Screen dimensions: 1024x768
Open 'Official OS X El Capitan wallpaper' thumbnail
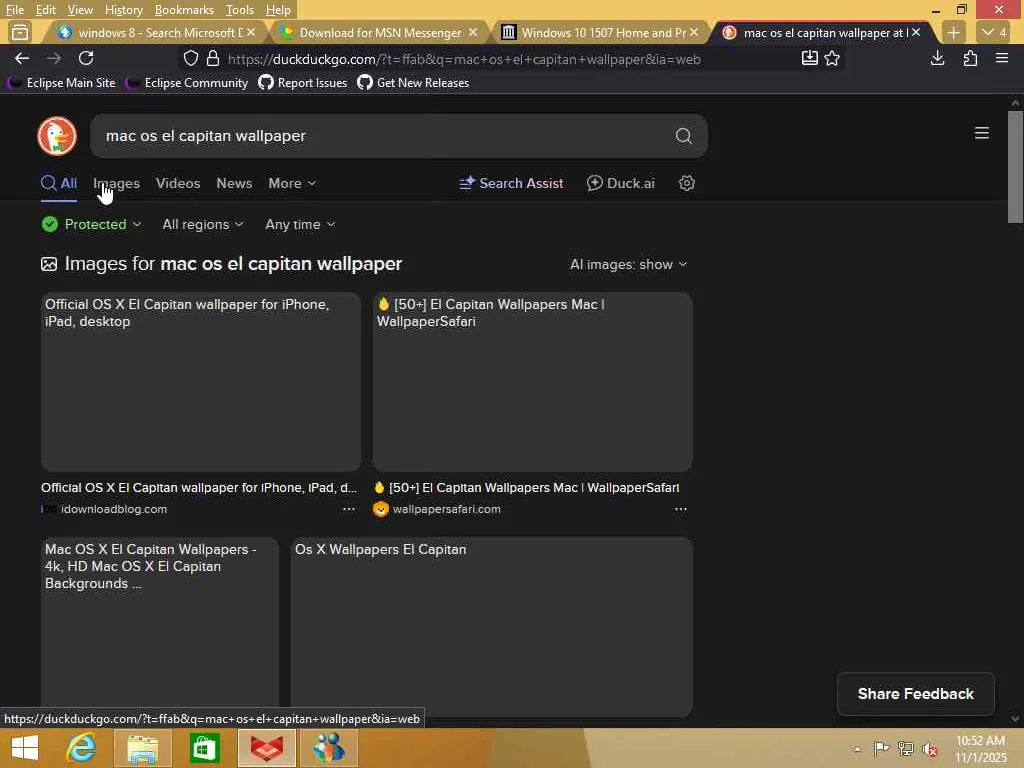coord(200,381)
